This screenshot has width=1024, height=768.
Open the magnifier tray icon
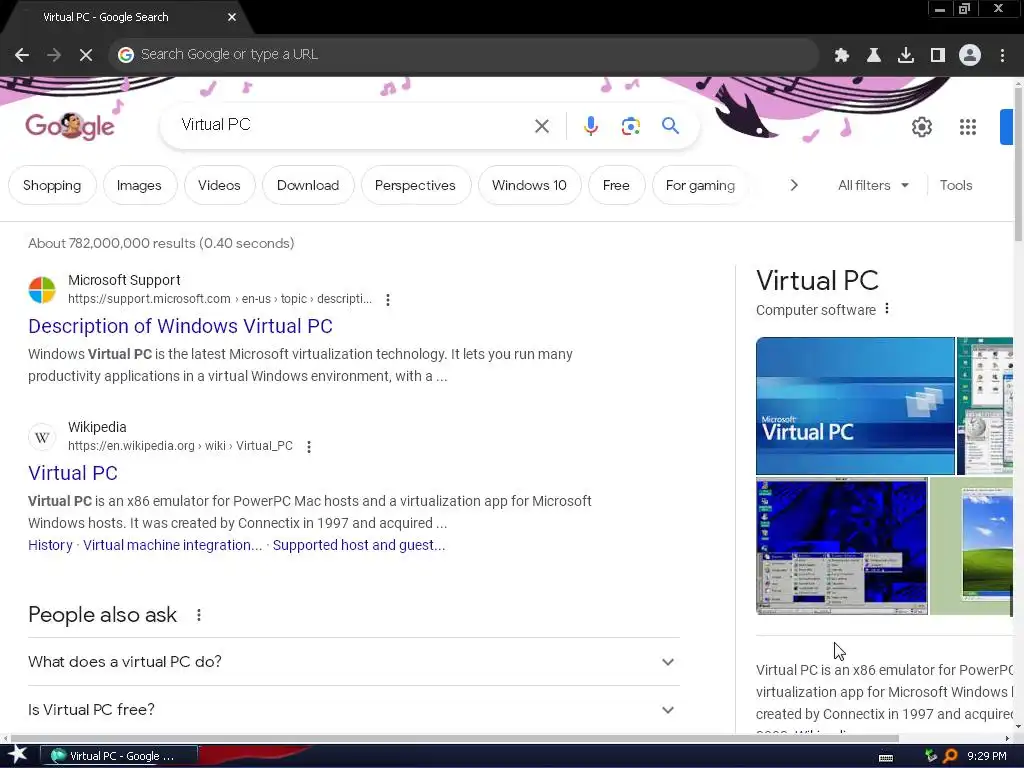(950, 756)
